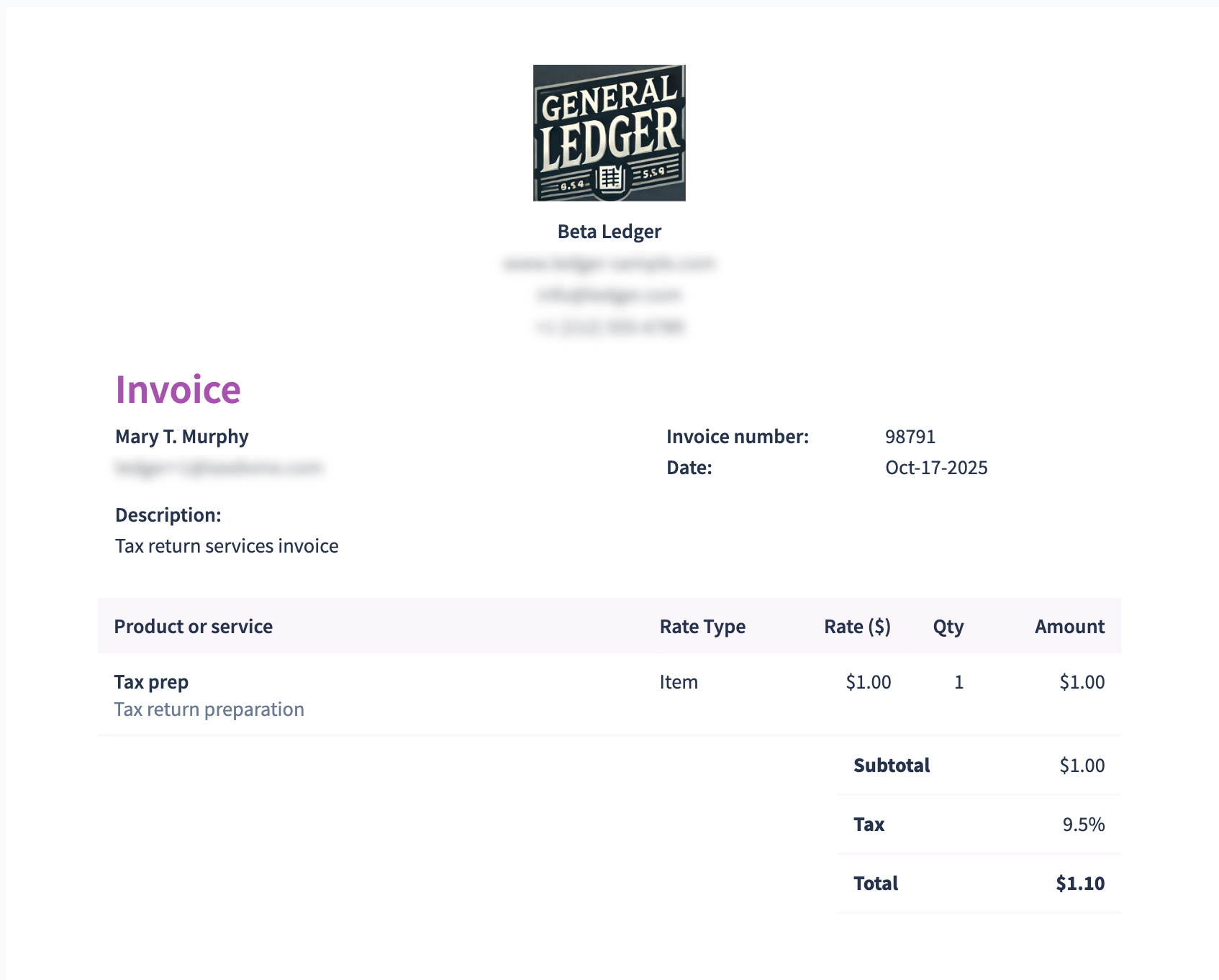Click the Tax return preparation item description
The height and width of the screenshot is (980, 1219).
[209, 709]
